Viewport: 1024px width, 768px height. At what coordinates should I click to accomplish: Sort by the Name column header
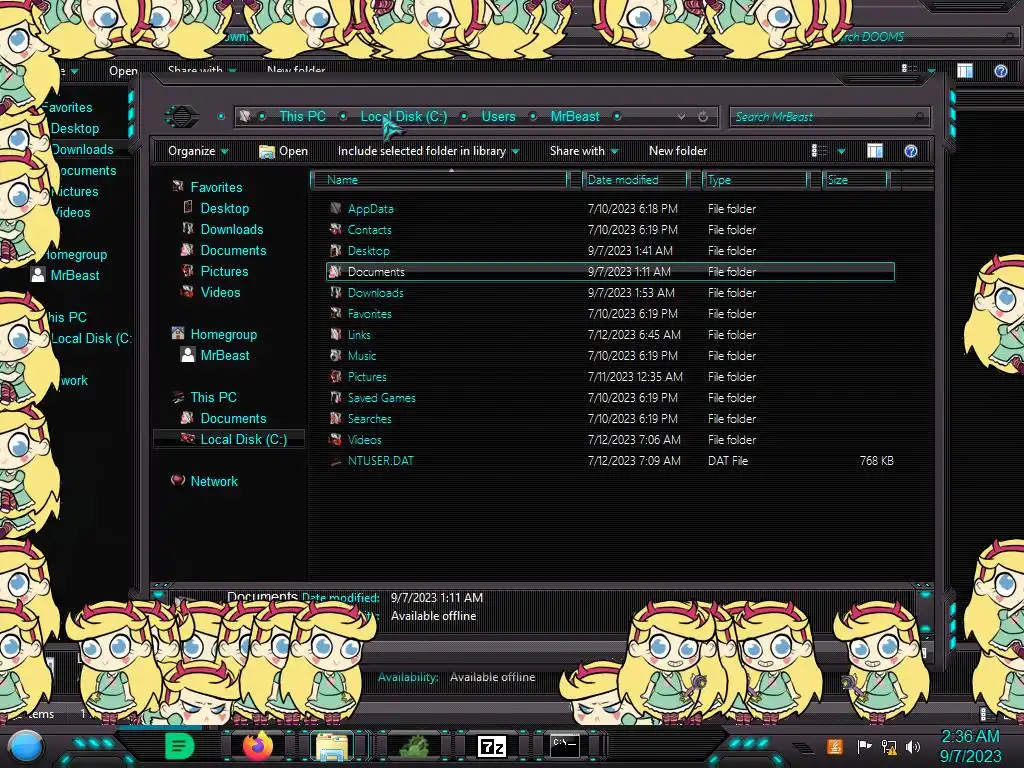click(x=439, y=180)
